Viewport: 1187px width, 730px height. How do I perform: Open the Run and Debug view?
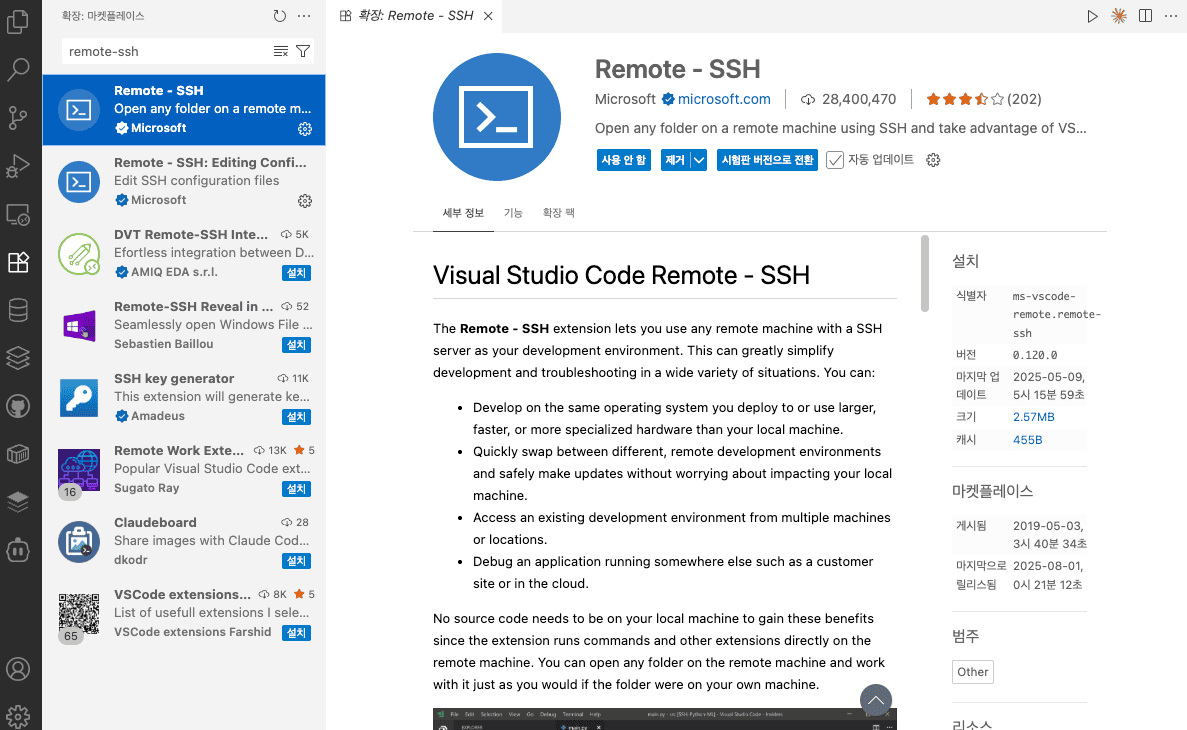point(17,166)
